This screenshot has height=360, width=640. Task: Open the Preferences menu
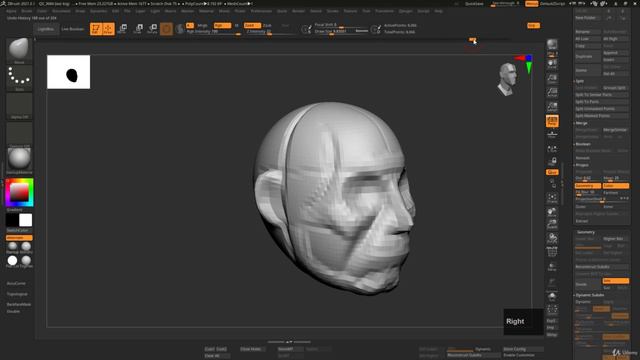(x=261, y=11)
